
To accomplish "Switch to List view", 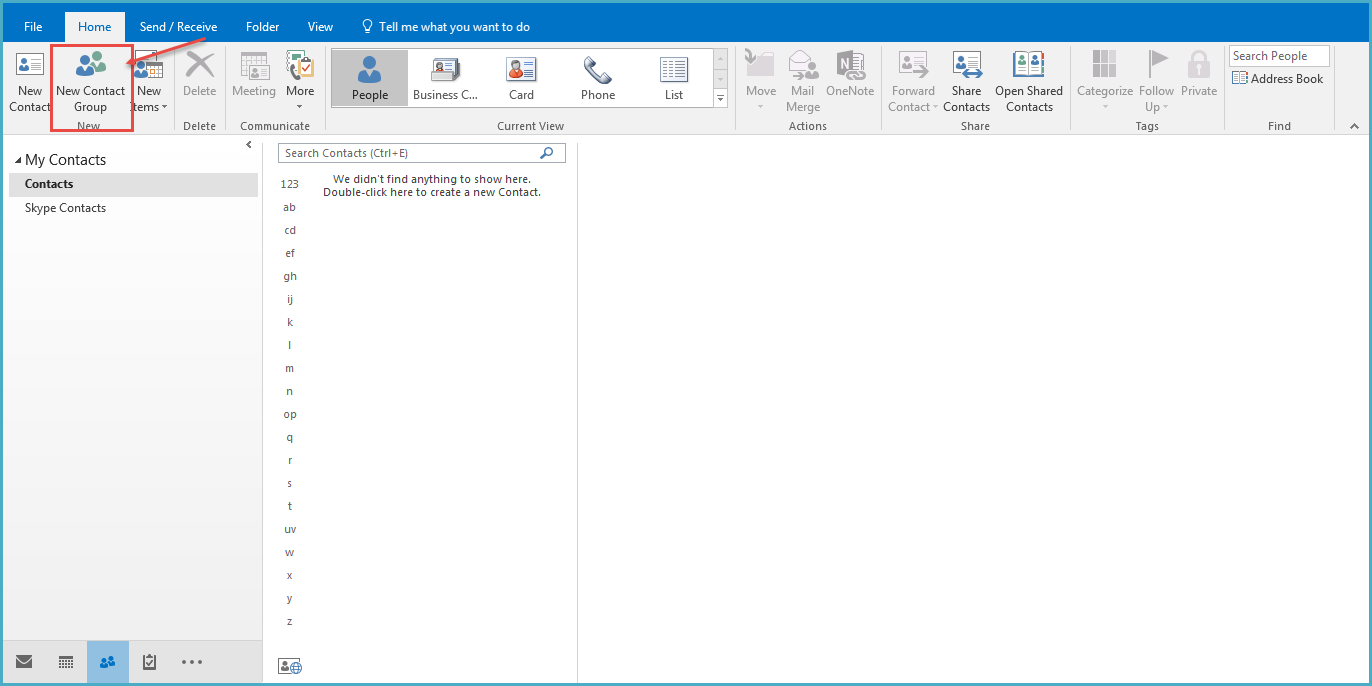I will [674, 78].
